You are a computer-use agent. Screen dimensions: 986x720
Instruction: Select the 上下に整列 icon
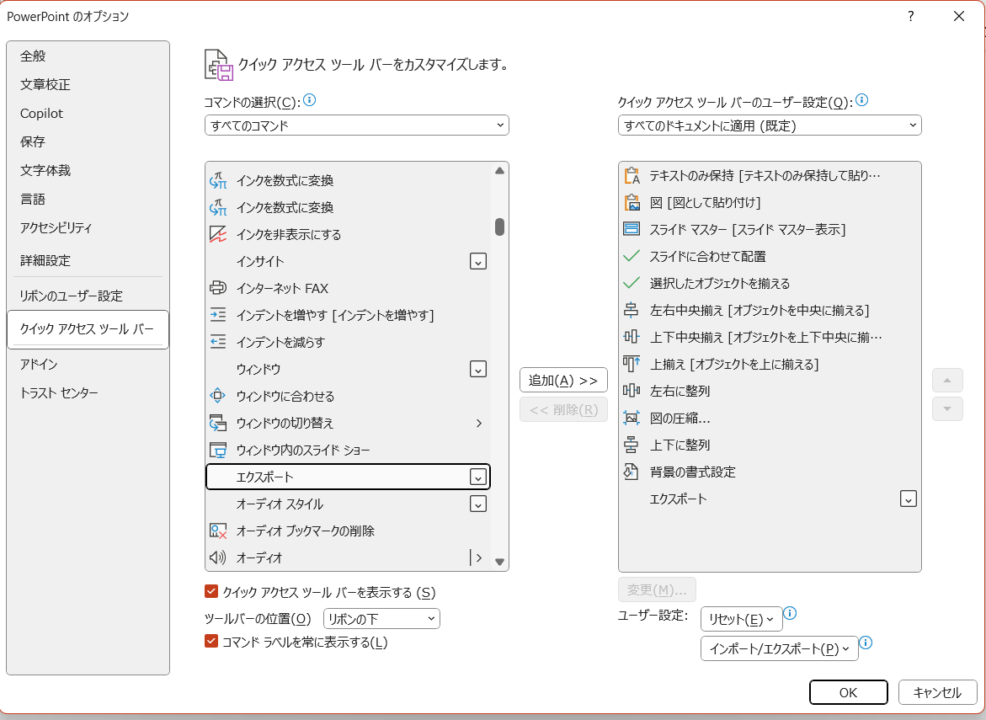[x=631, y=445]
